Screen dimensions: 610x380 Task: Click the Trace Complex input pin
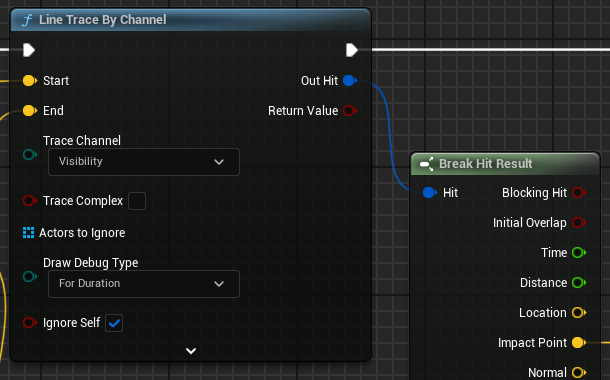point(30,201)
